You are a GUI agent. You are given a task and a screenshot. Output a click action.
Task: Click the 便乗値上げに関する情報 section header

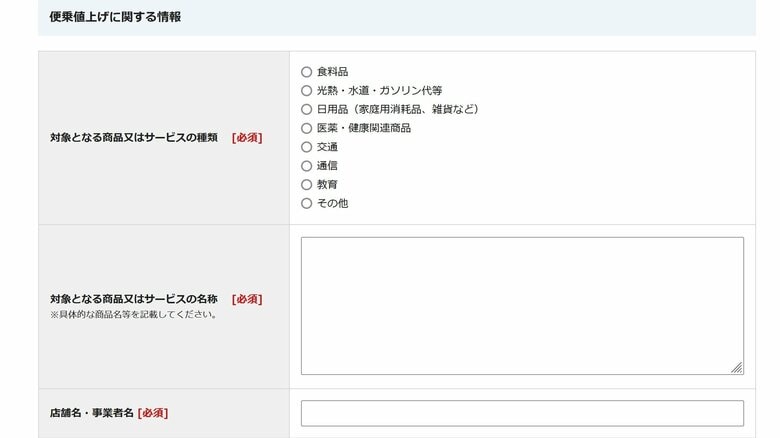point(115,17)
